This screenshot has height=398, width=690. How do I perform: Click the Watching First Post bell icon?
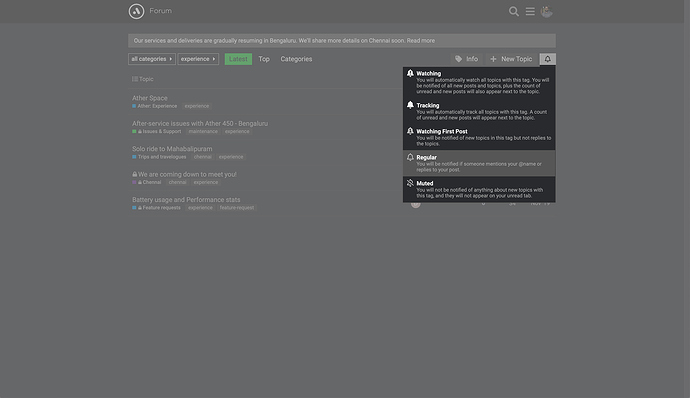[410, 131]
